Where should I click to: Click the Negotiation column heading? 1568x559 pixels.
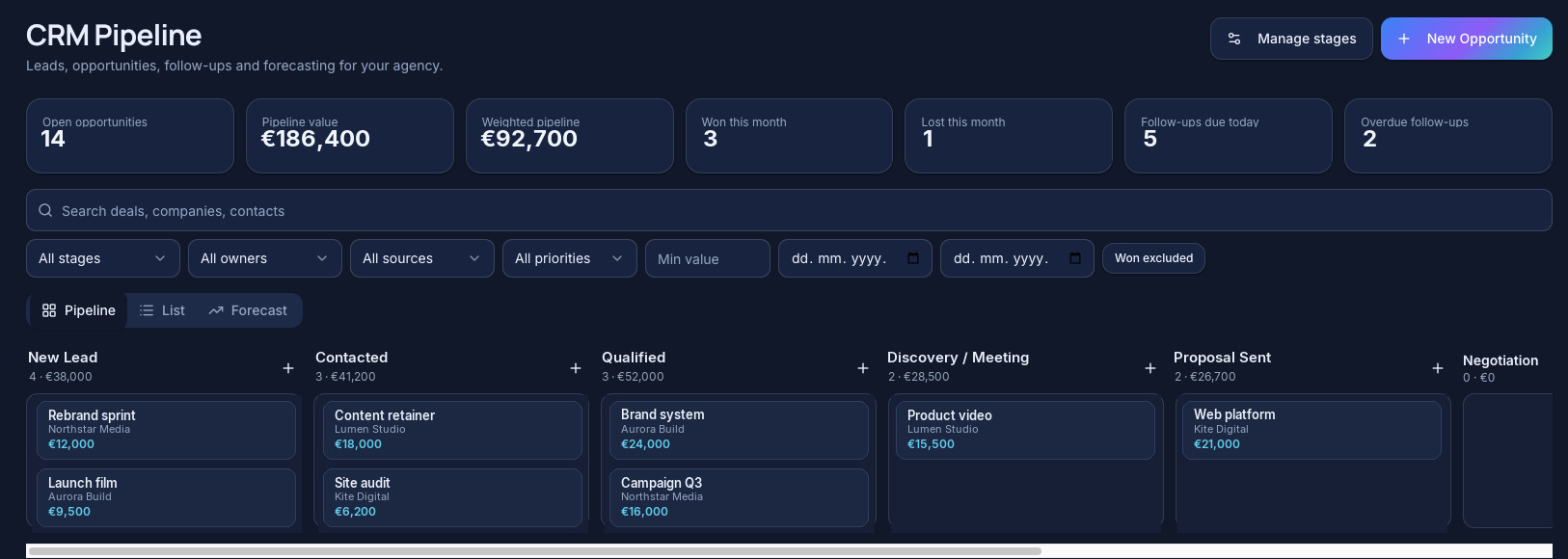(1500, 360)
